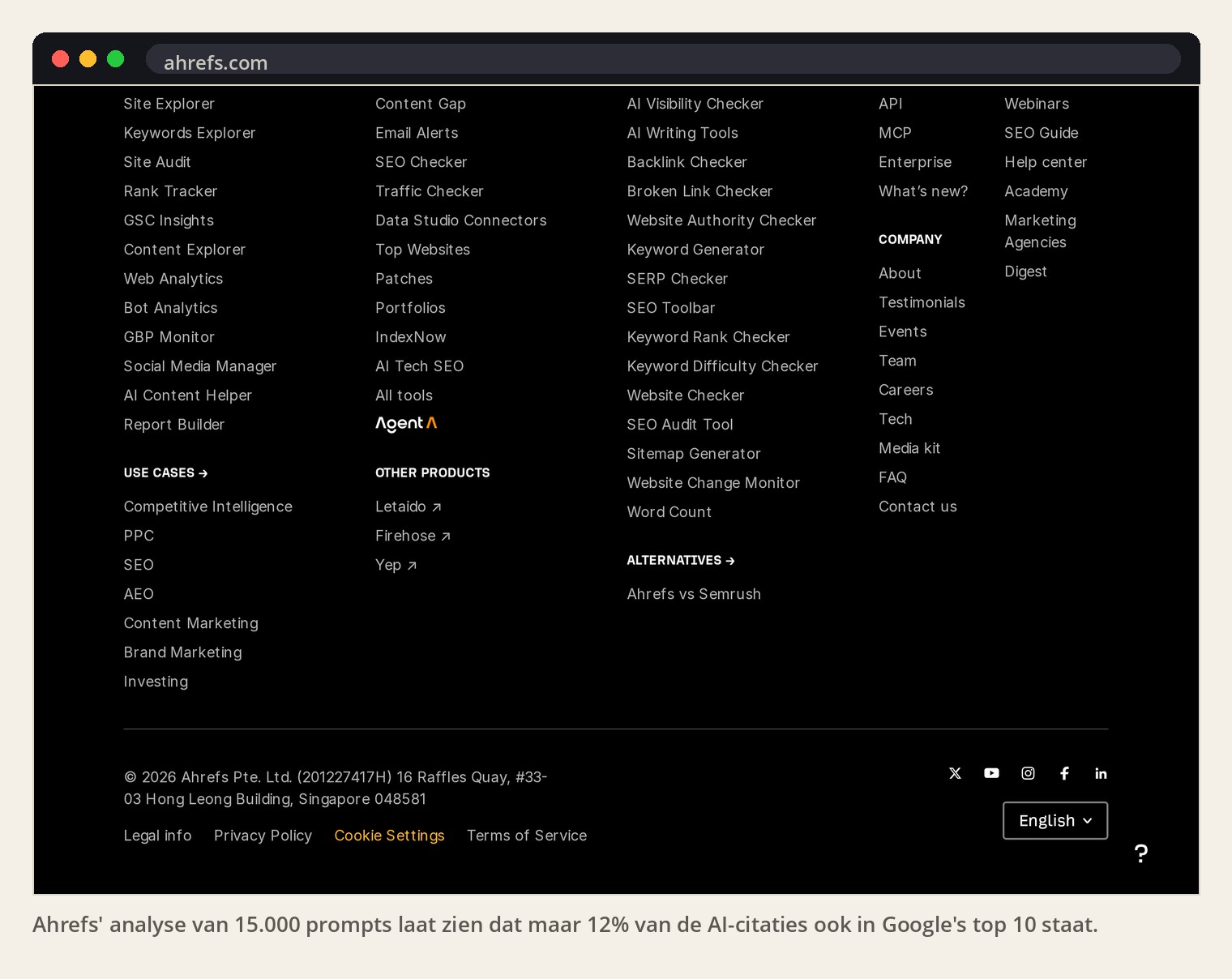Open the MCP link
The height and width of the screenshot is (979, 1232).
pyautogui.click(x=896, y=133)
